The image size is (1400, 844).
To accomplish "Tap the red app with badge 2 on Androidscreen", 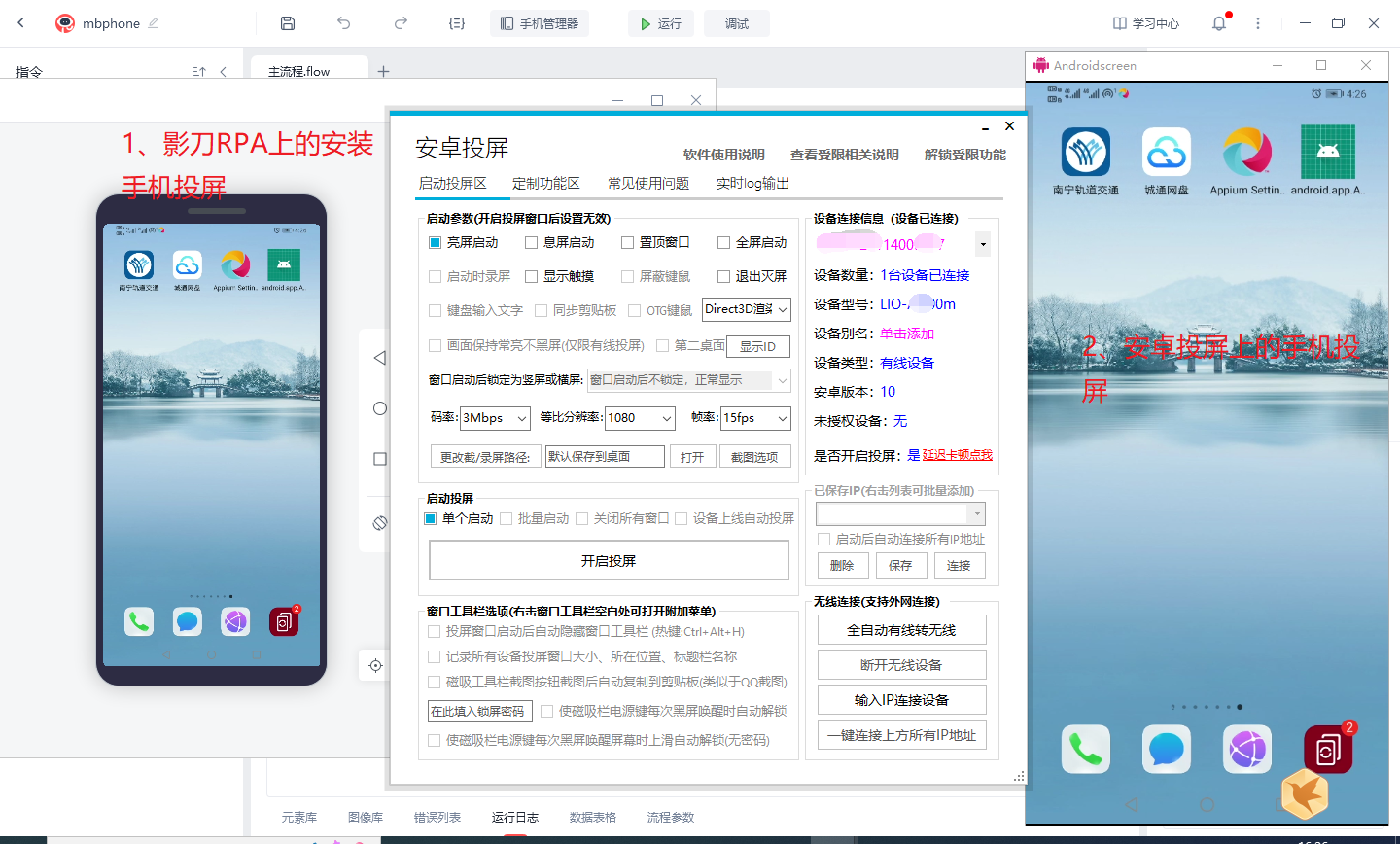I will pyautogui.click(x=1328, y=750).
